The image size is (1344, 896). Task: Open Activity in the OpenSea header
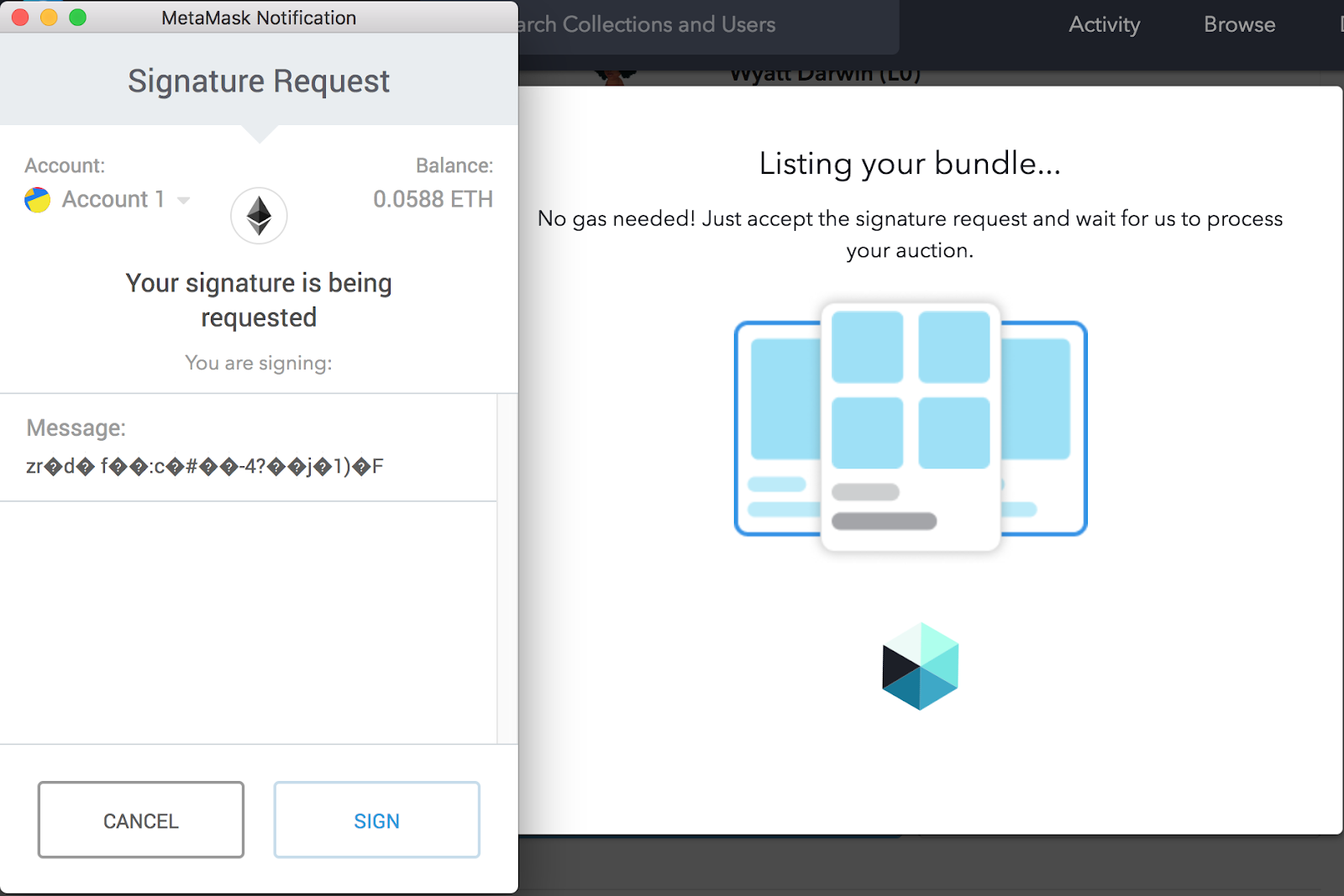1104,24
